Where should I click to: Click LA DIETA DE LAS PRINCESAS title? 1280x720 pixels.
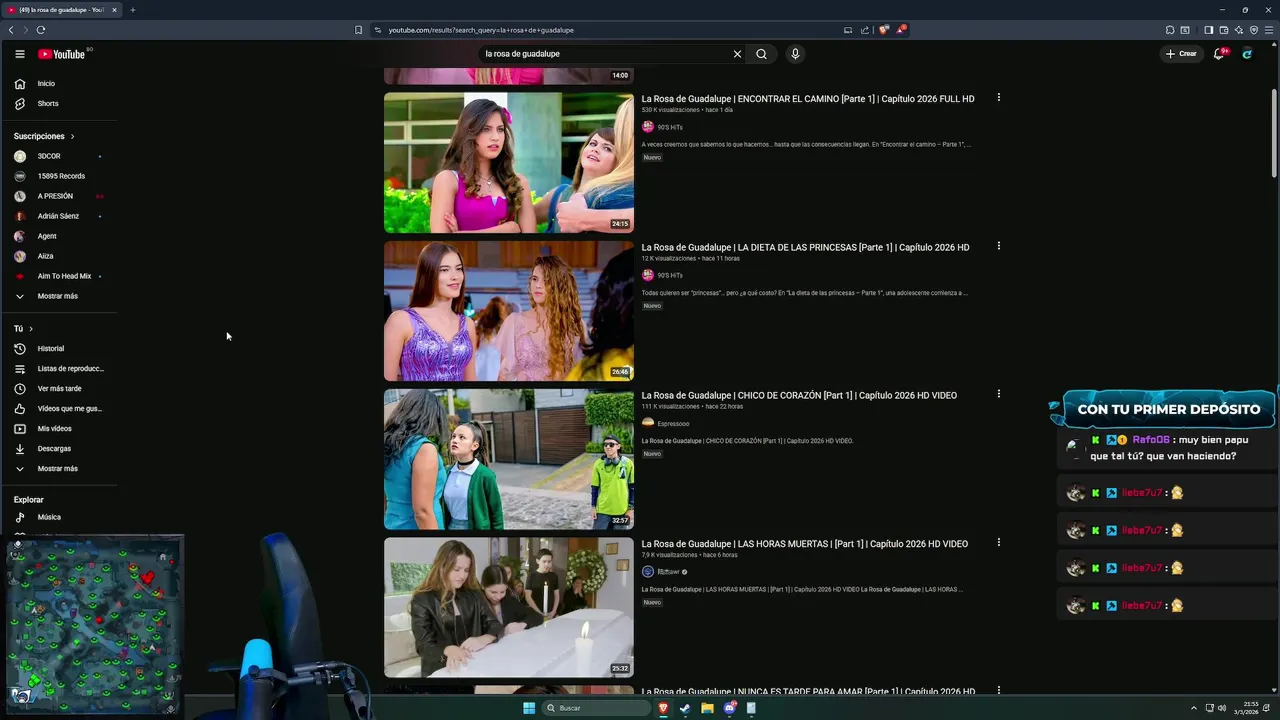[805, 247]
